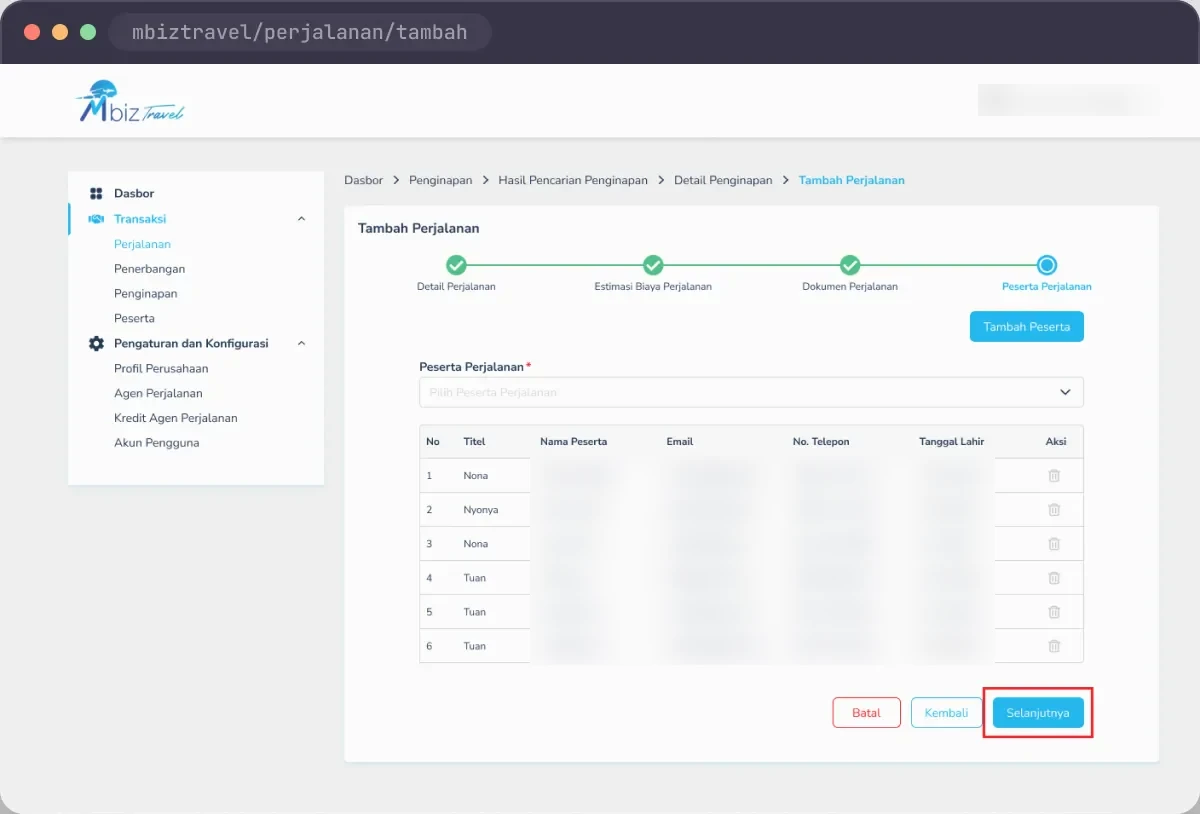Click the Transaksi handshake icon
The width and height of the screenshot is (1200, 814).
pyautogui.click(x=96, y=219)
